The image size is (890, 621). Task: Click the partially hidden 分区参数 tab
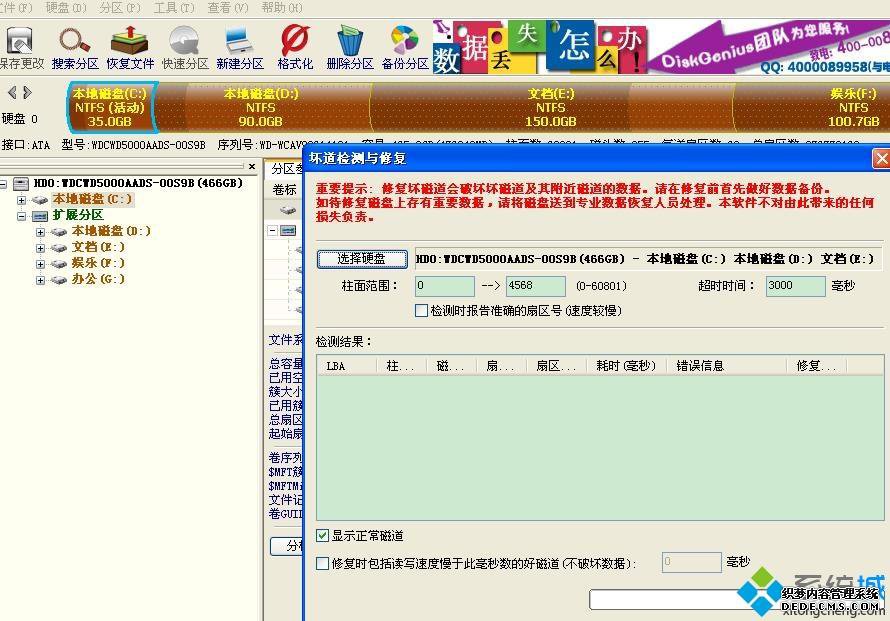[x=286, y=169]
